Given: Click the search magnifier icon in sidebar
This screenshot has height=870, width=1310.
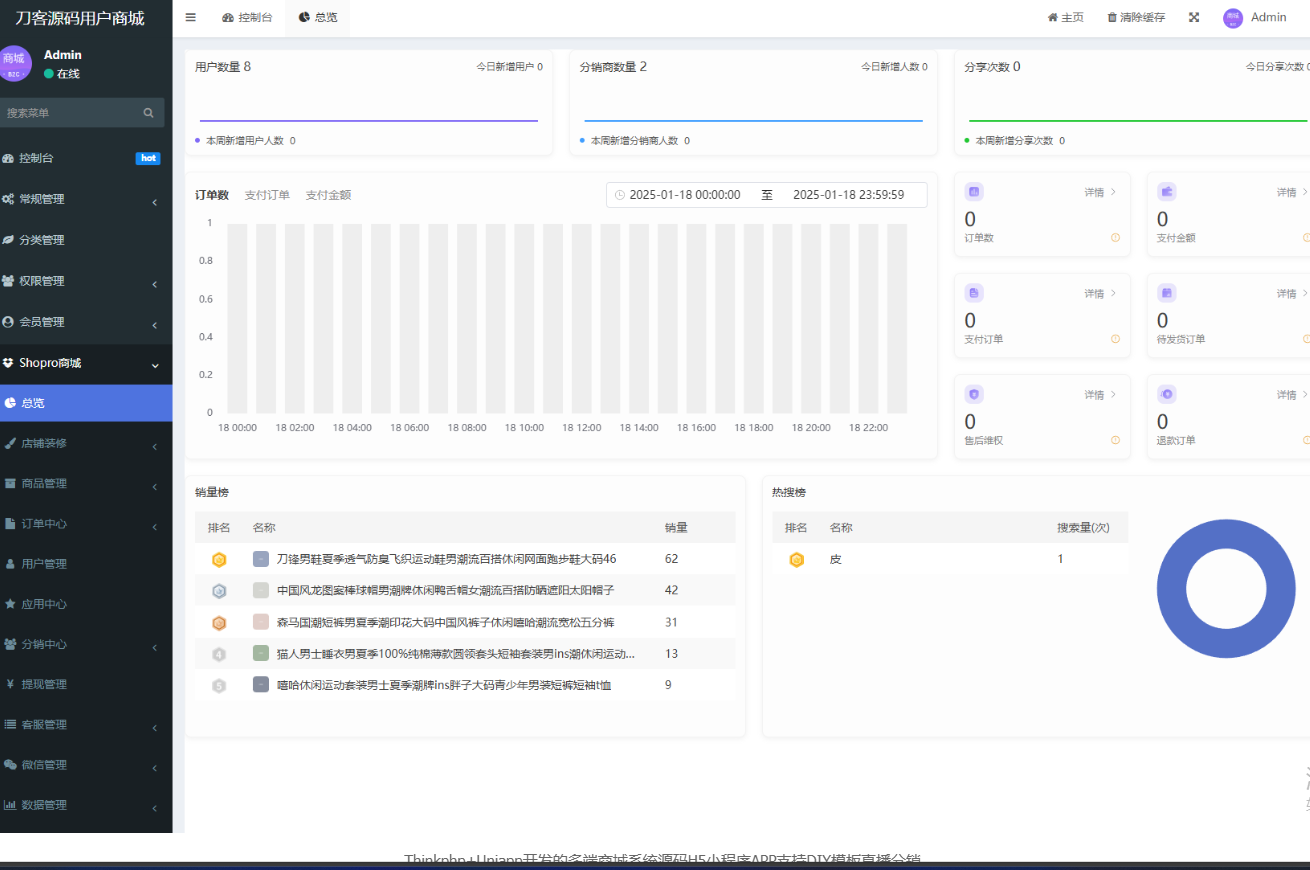Looking at the screenshot, I should (148, 113).
